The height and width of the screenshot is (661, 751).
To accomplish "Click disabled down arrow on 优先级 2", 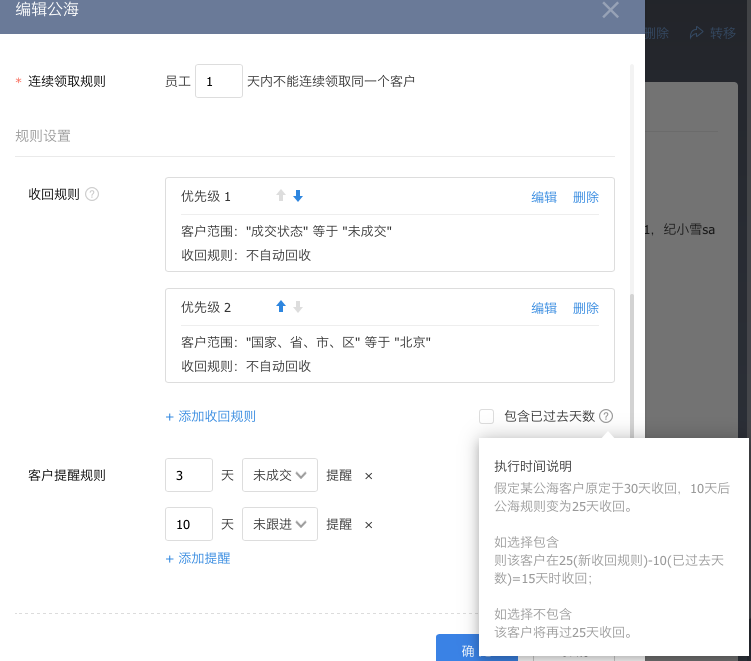I will coord(298,307).
